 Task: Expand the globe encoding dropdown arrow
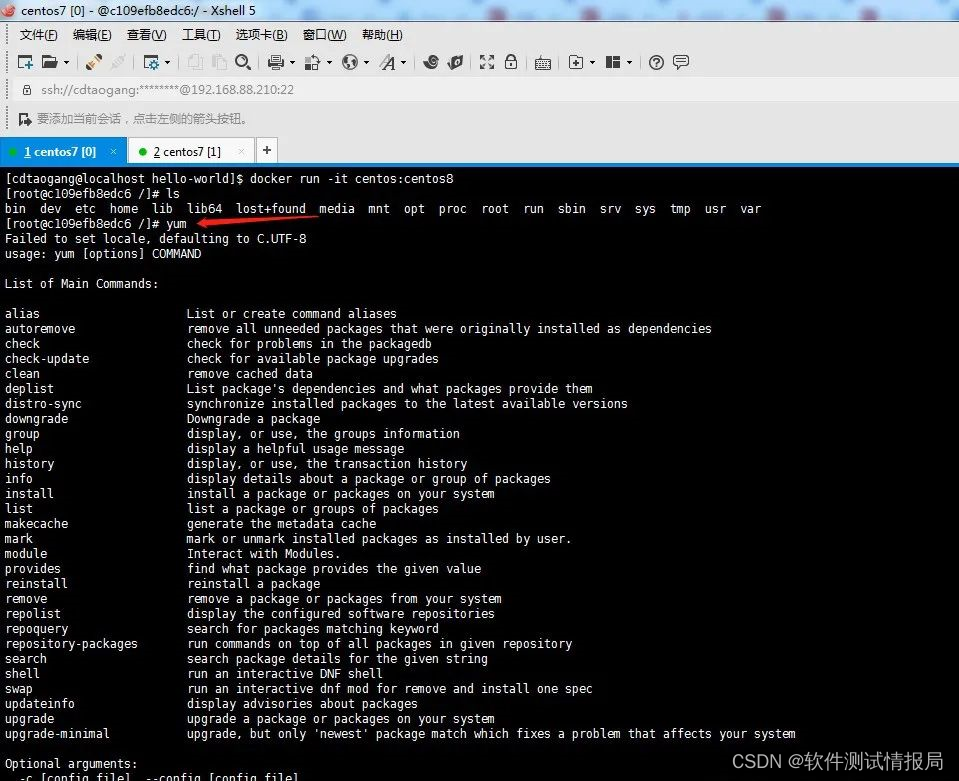pos(366,62)
